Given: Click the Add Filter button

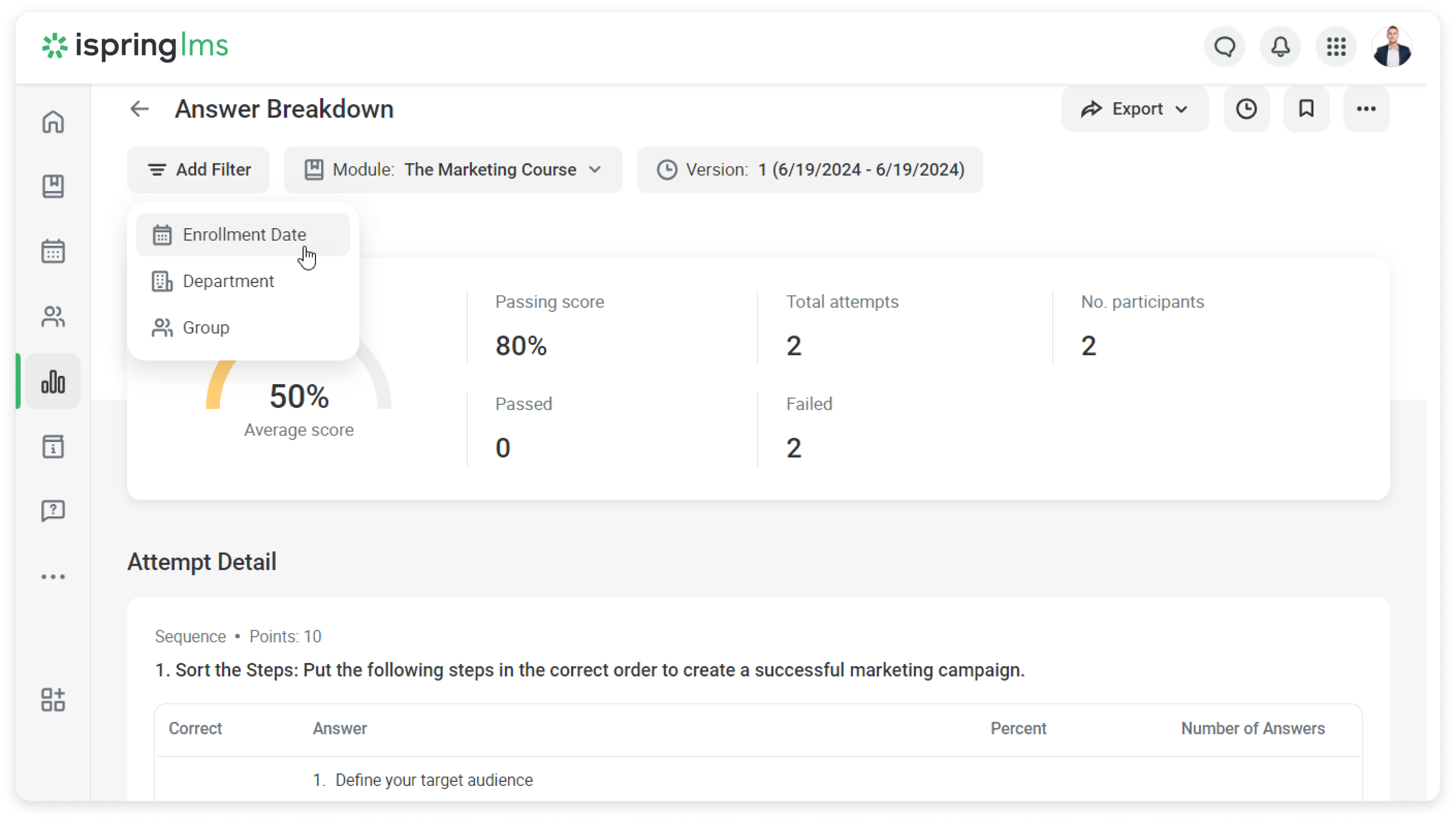Looking at the screenshot, I should 198,170.
